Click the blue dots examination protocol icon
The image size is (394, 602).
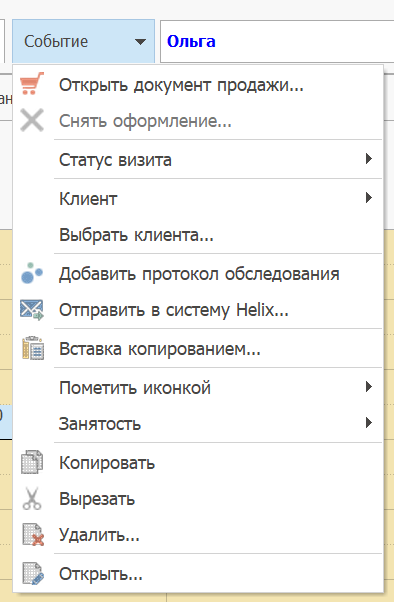click(32, 273)
